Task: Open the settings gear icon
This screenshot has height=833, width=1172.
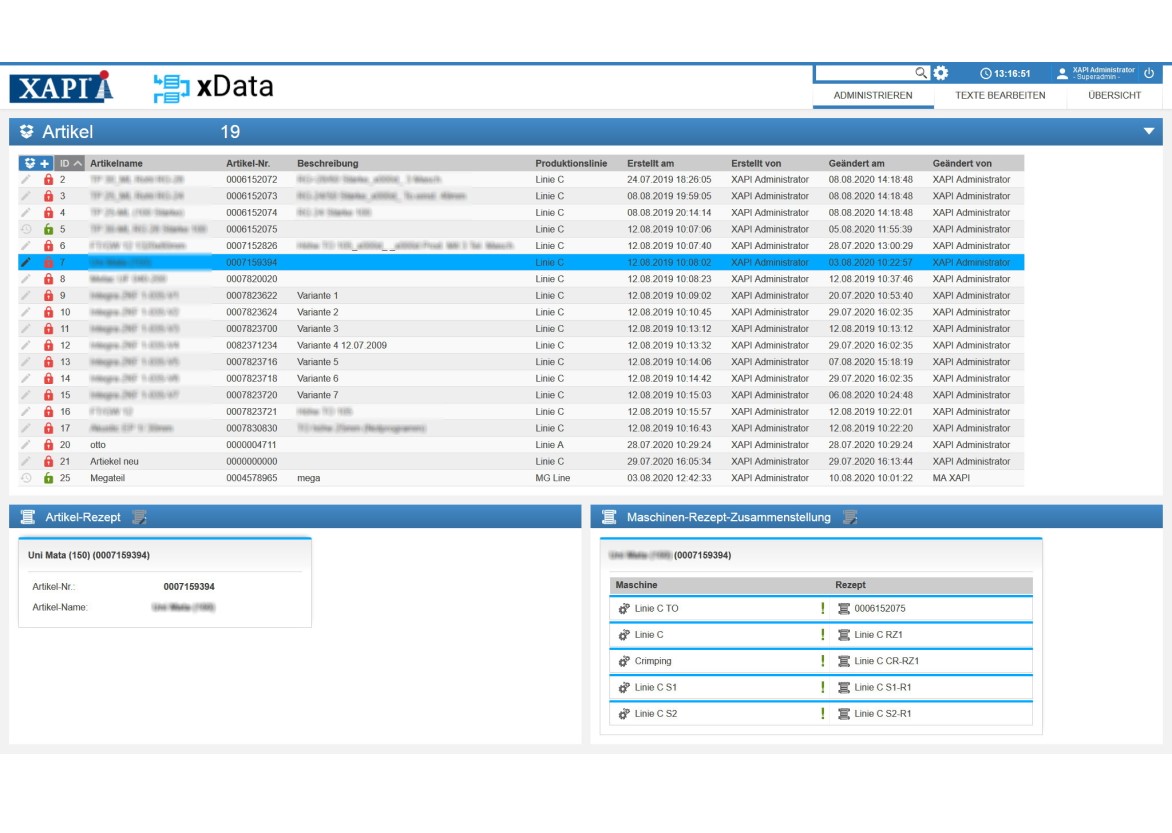Action: tap(941, 73)
